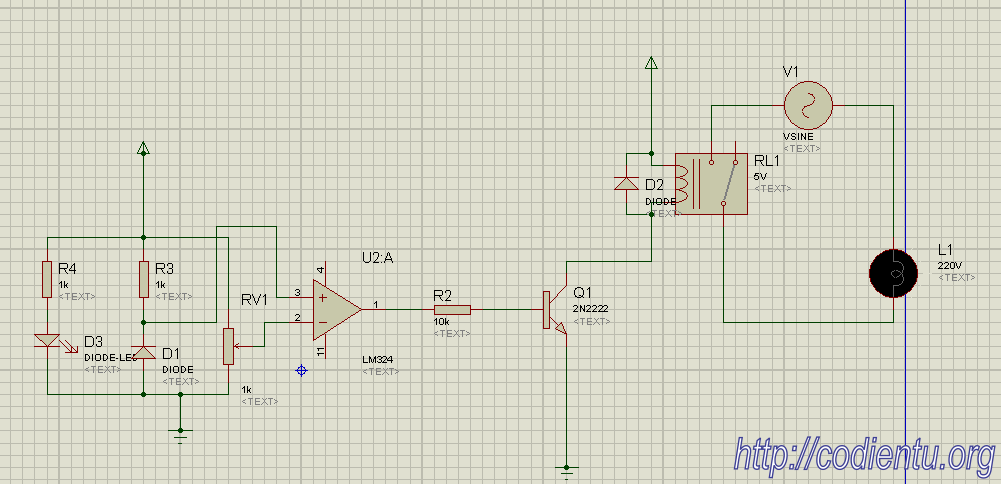Click the R4 1k resistor body
Screen dimensions: 1001x484
tap(47, 279)
